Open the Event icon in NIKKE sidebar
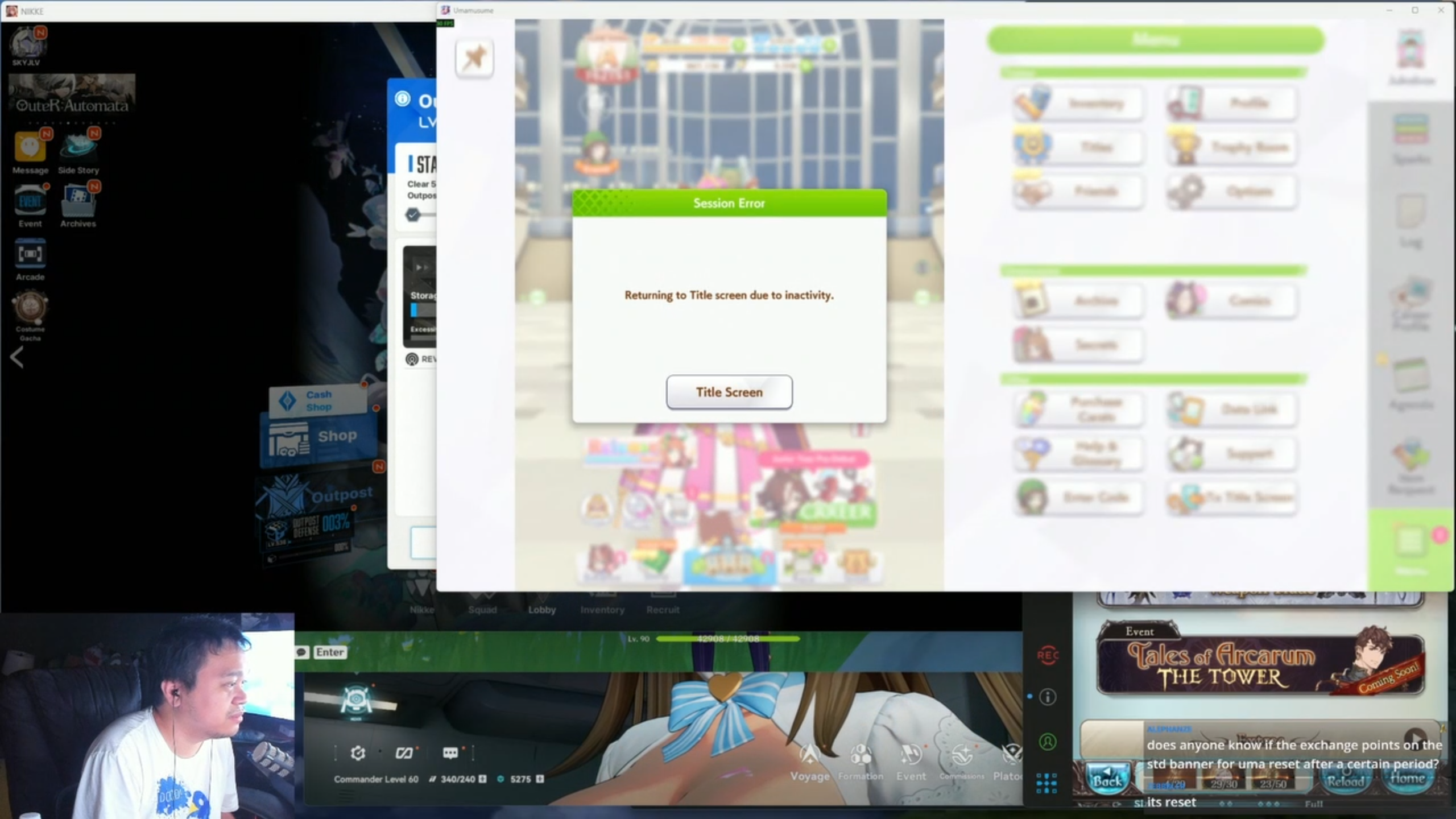The height and width of the screenshot is (819, 1456). coord(30,205)
